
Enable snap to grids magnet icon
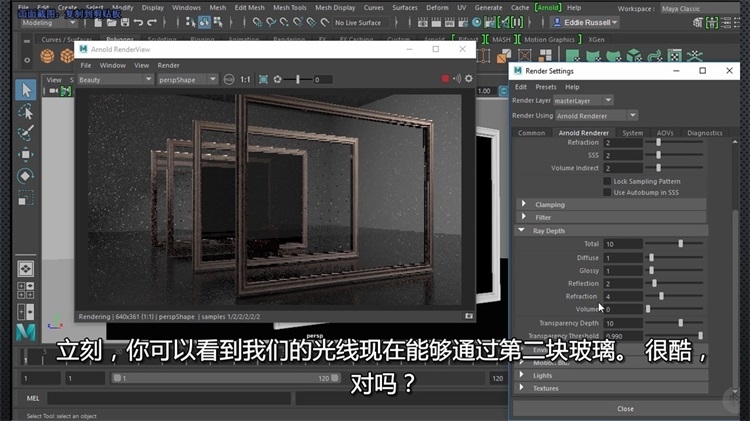[x=257, y=22]
